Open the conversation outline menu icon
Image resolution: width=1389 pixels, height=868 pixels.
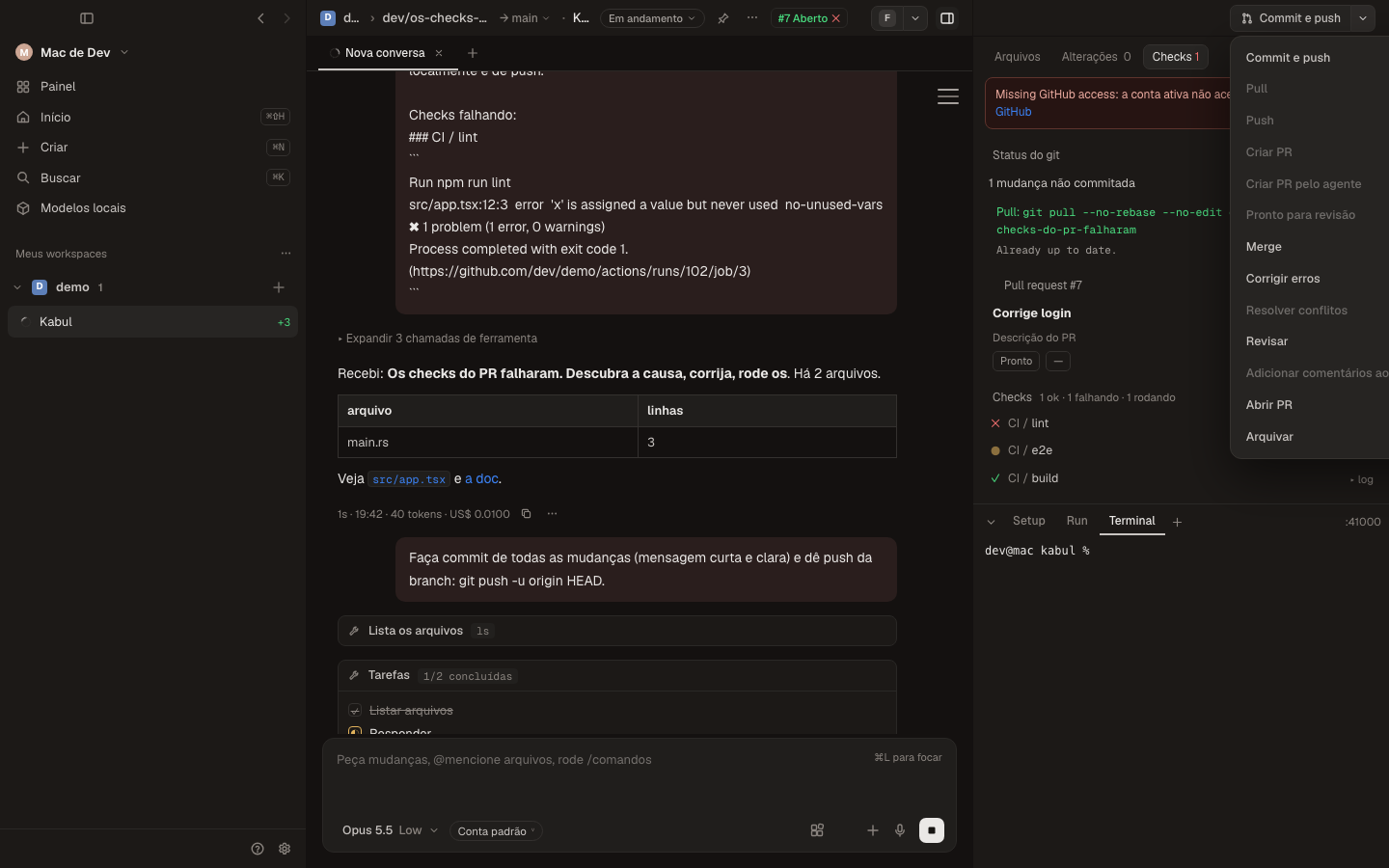click(948, 96)
